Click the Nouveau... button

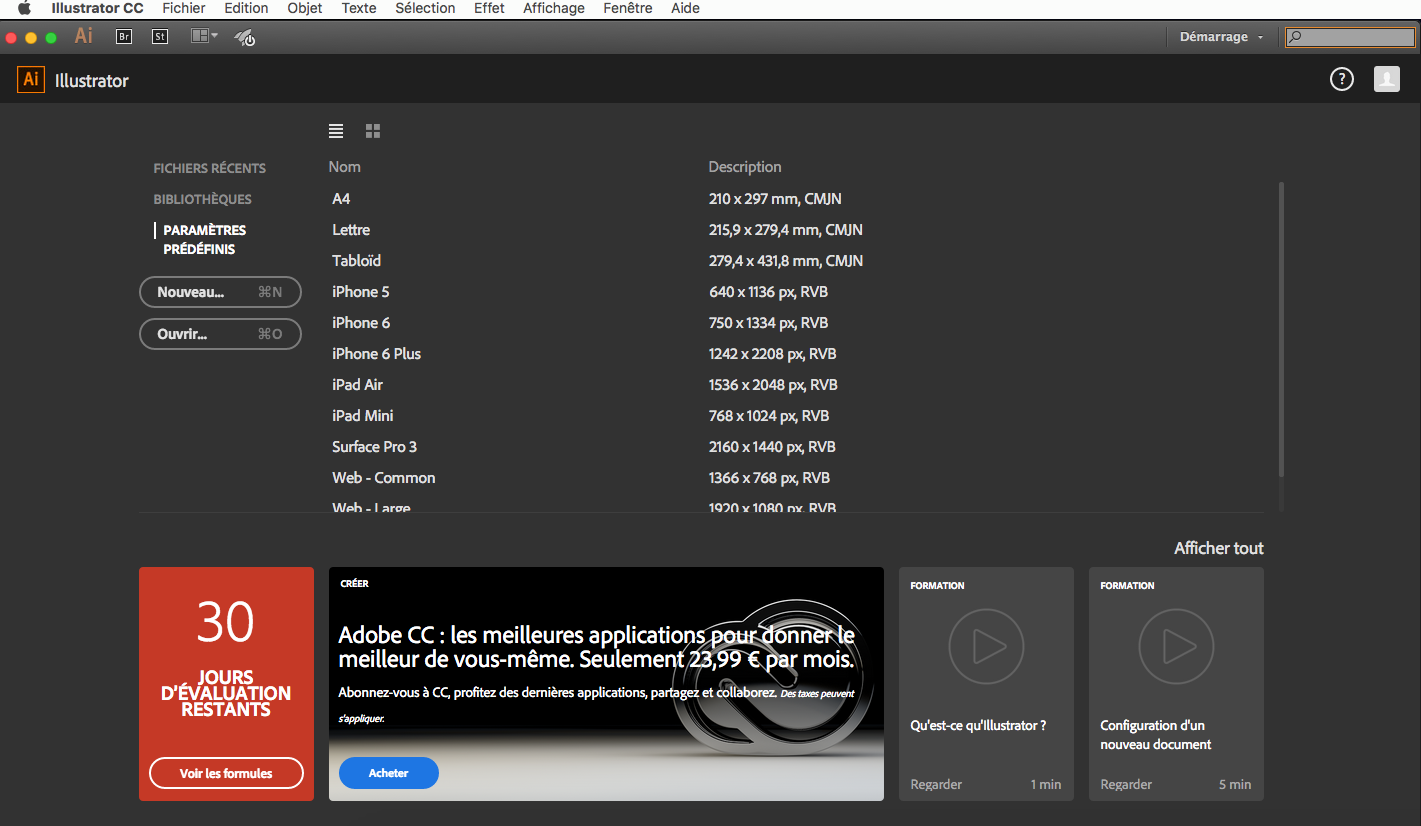click(x=220, y=292)
